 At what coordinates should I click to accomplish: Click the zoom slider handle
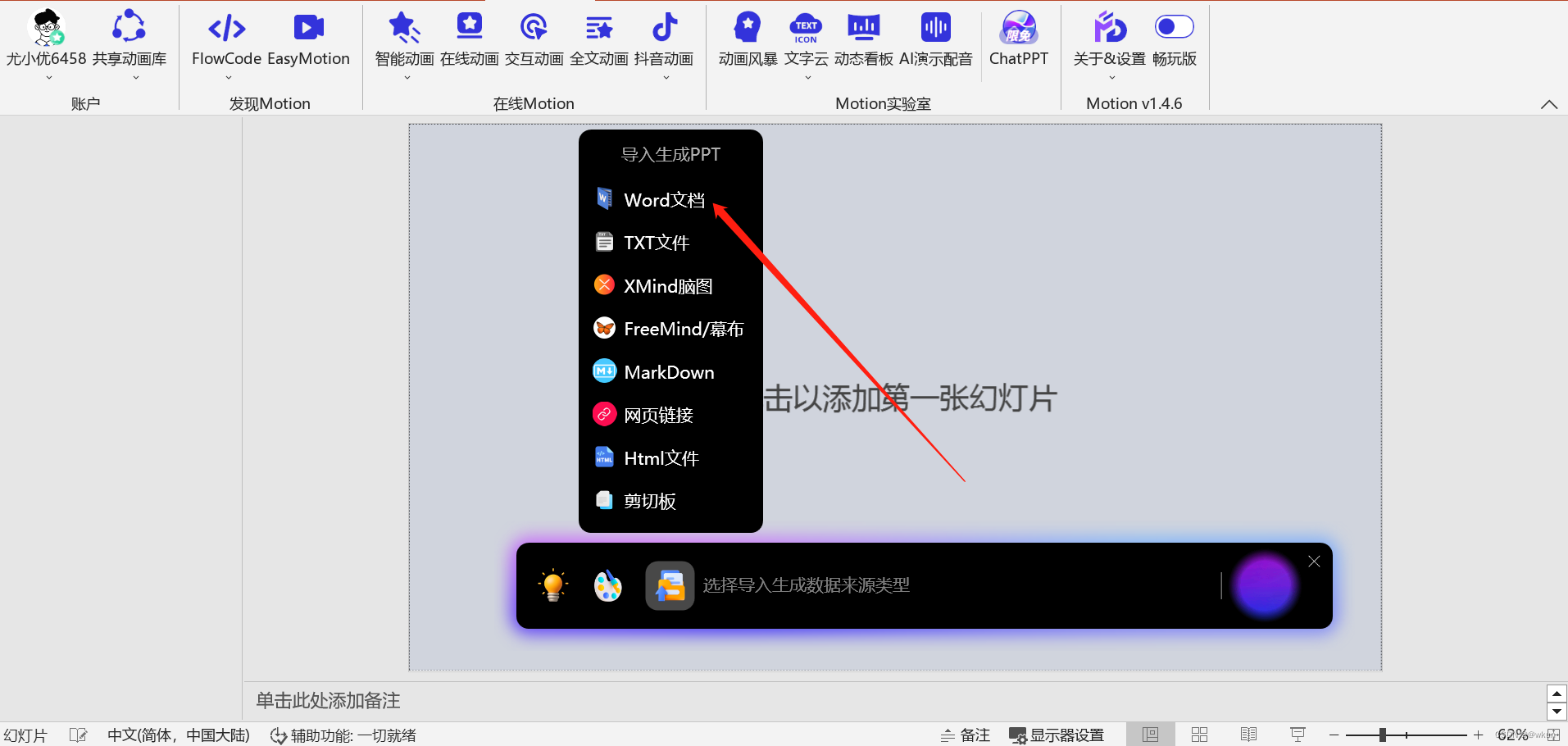1383,735
